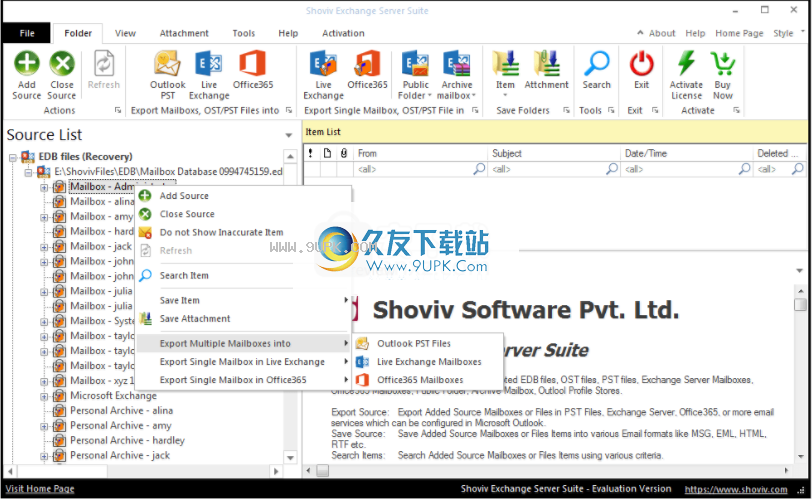
Task: Click the importance column header icon
Action: pyautogui.click(x=310, y=153)
